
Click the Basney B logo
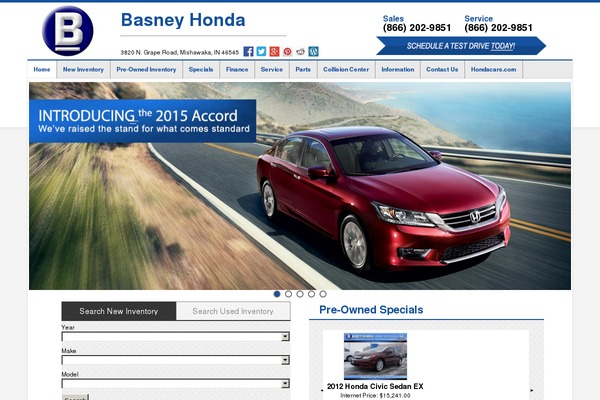pyautogui.click(x=68, y=31)
